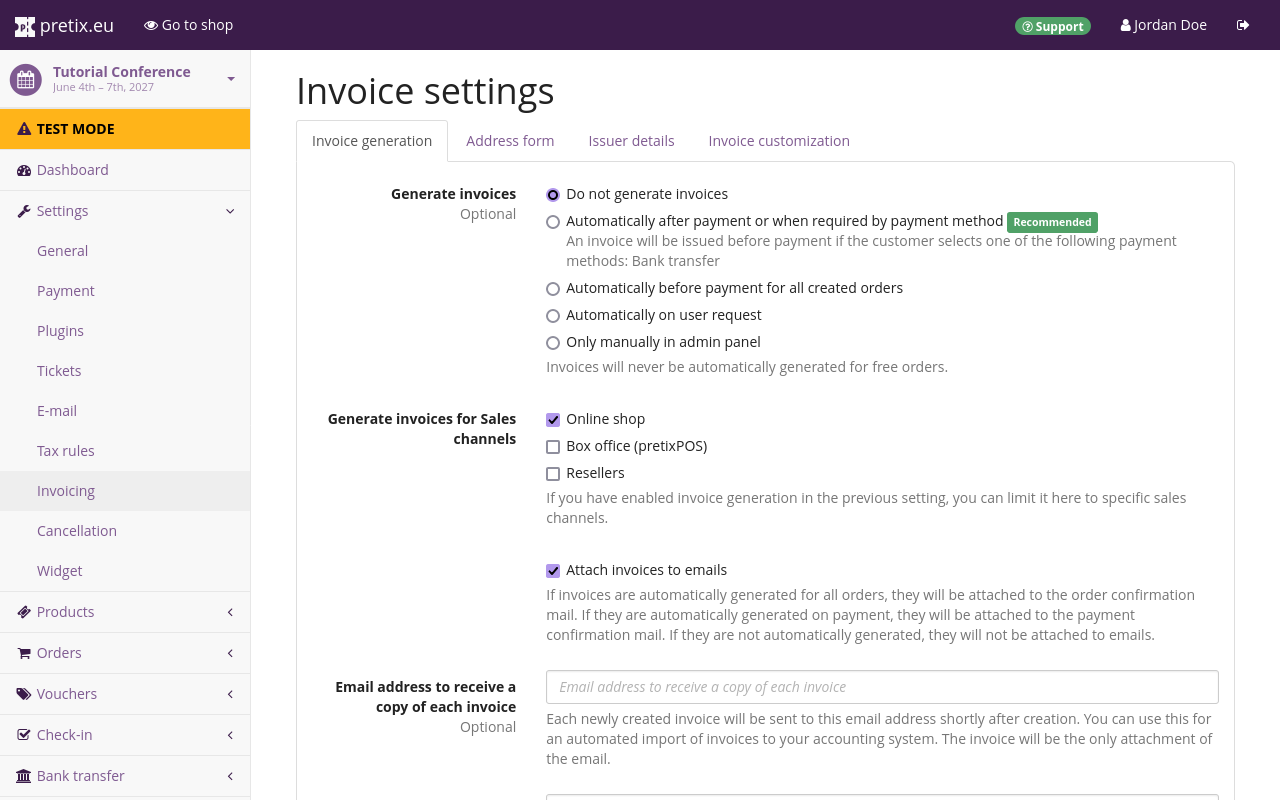Click the Vouchers tags icon

click(x=24, y=694)
